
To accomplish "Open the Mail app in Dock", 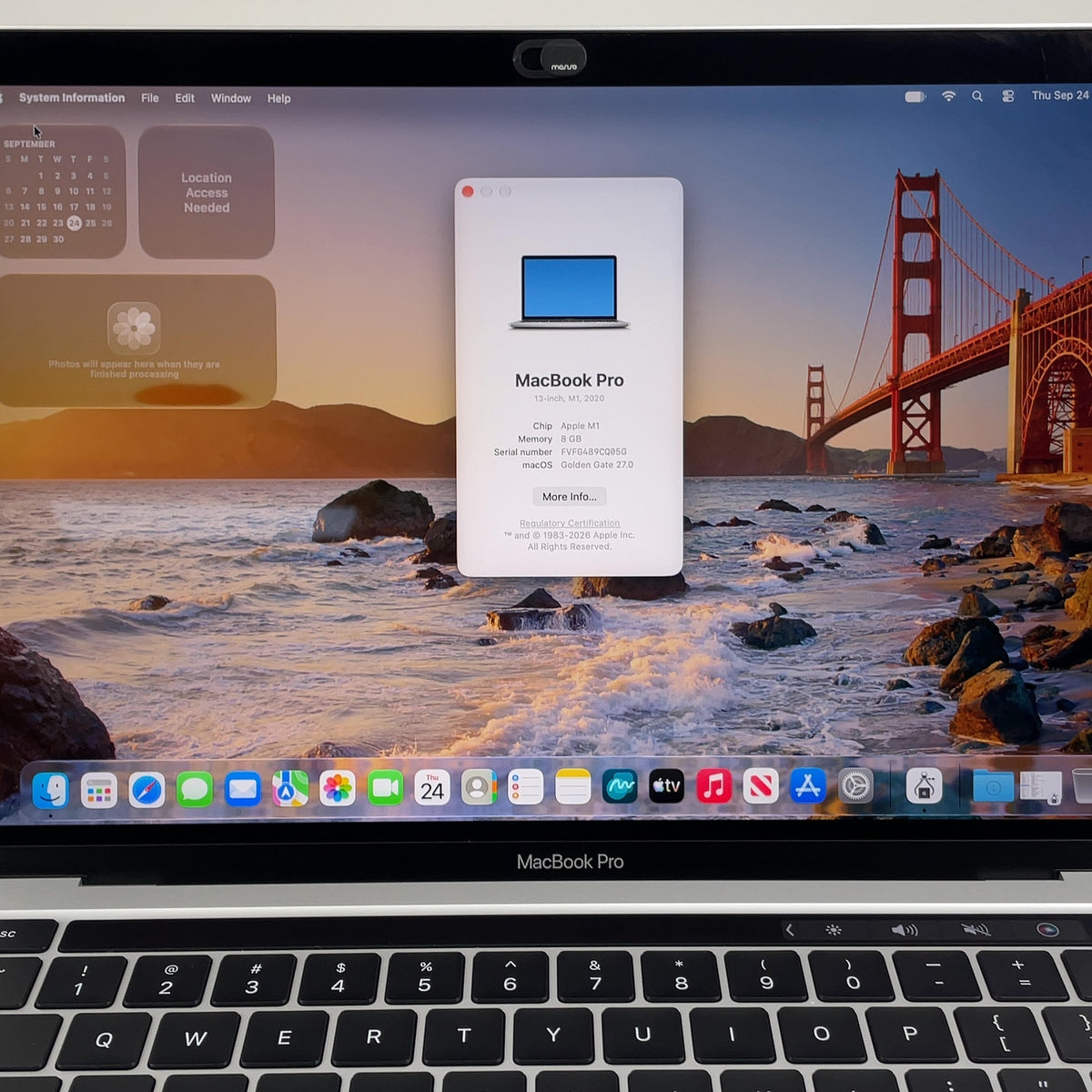I will [x=243, y=789].
